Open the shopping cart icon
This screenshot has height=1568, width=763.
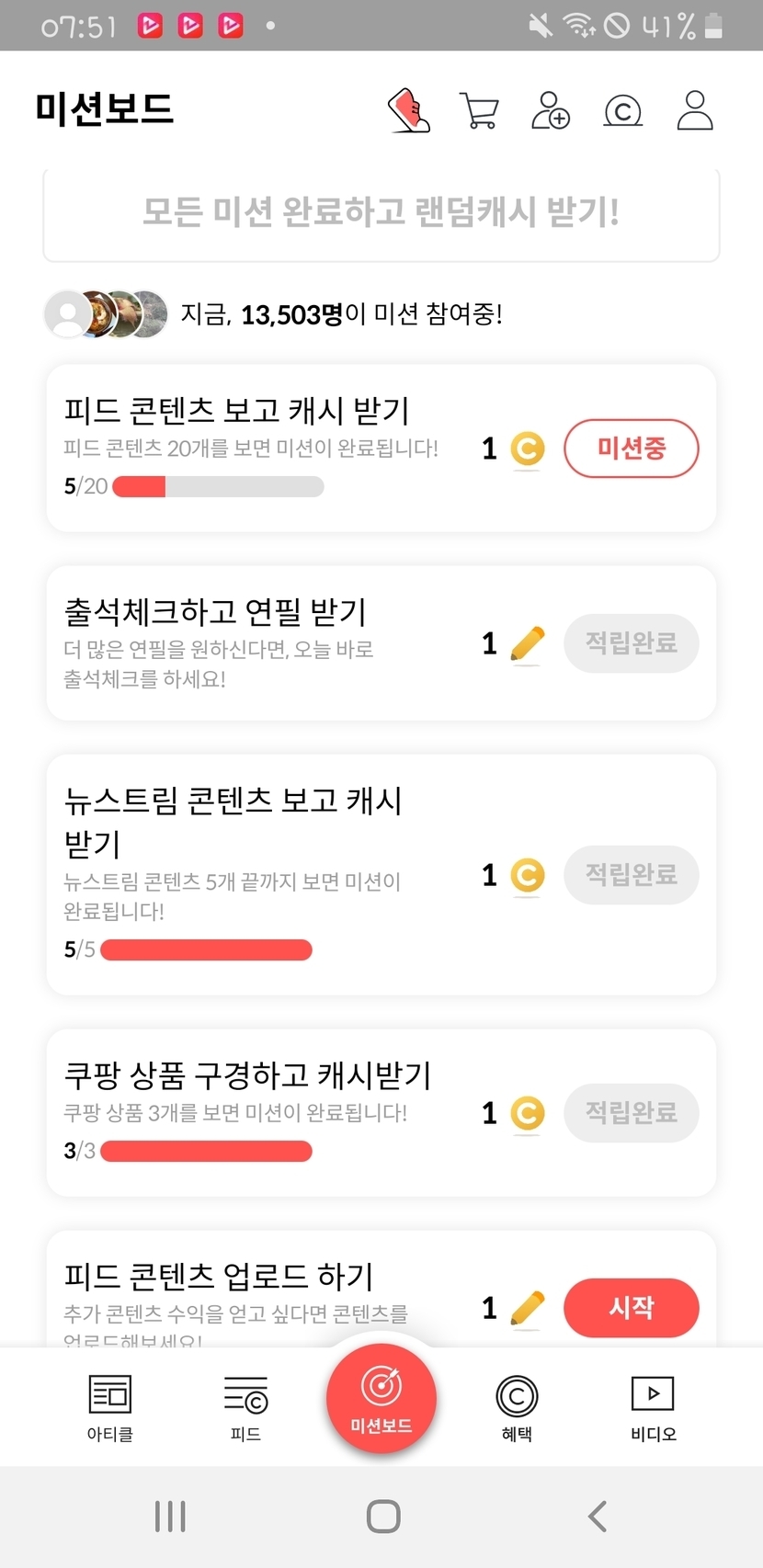pos(479,111)
